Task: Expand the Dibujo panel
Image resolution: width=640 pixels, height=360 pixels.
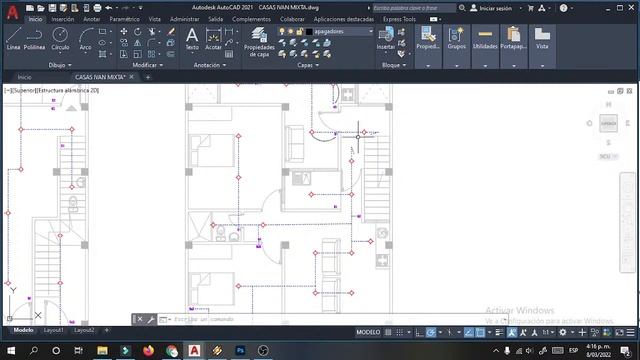Action: (60, 65)
